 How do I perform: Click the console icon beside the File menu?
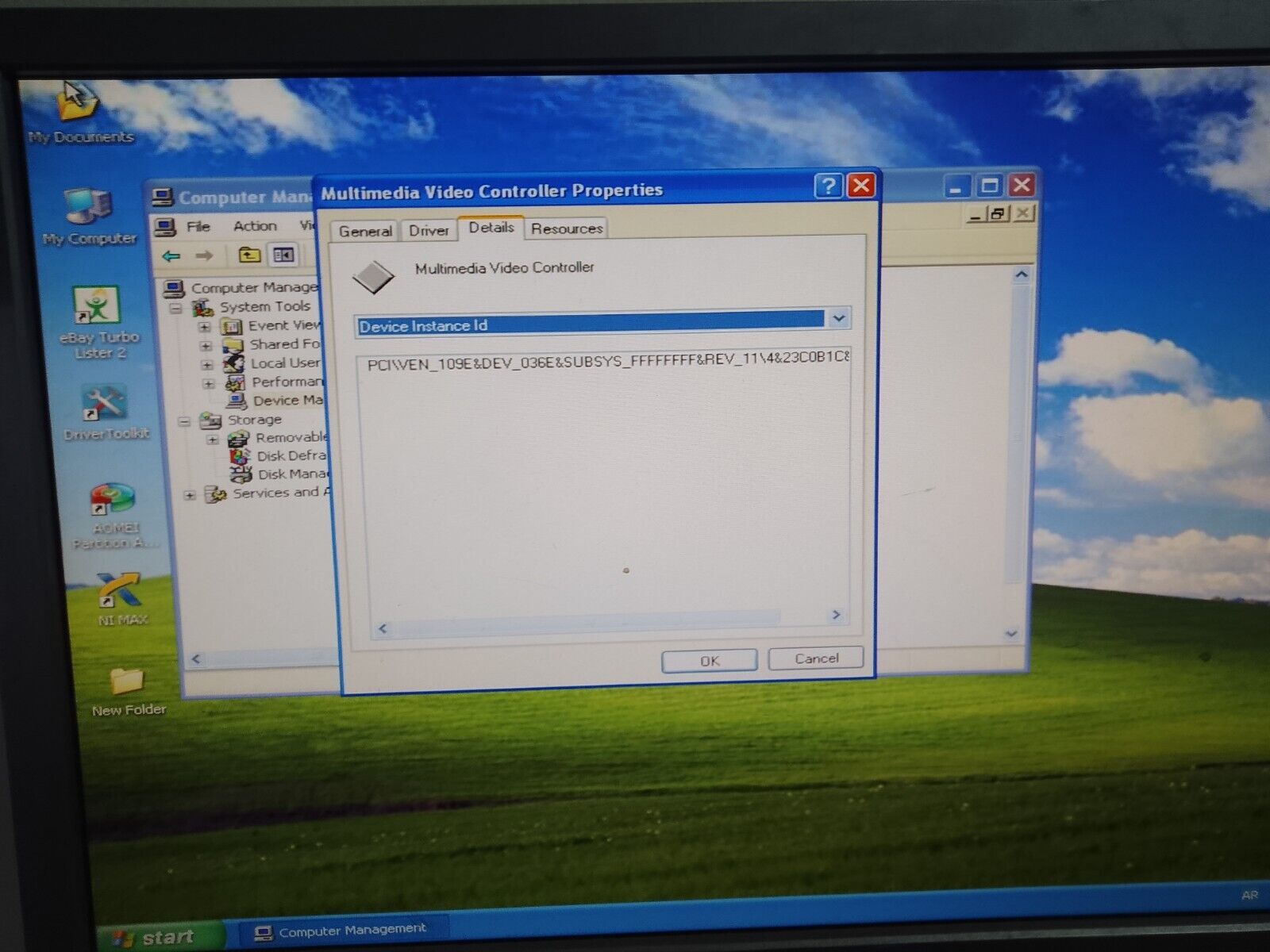[x=165, y=228]
